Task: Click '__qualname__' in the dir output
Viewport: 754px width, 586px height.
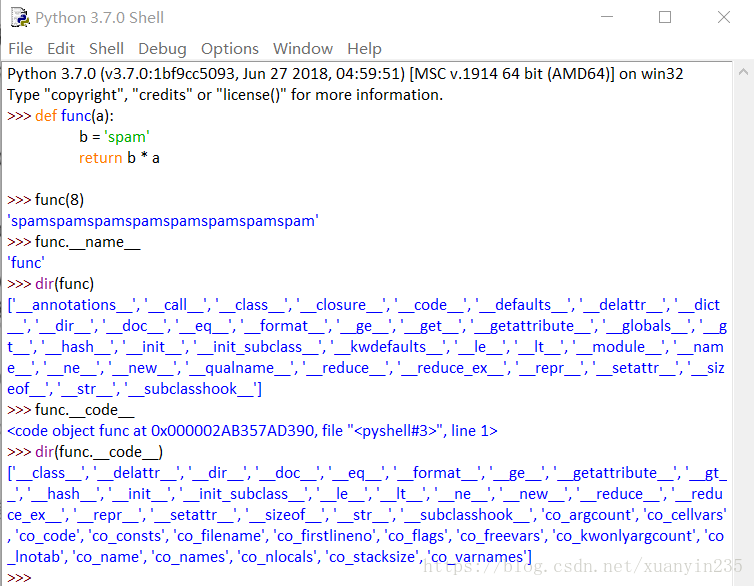Action: (x=239, y=368)
